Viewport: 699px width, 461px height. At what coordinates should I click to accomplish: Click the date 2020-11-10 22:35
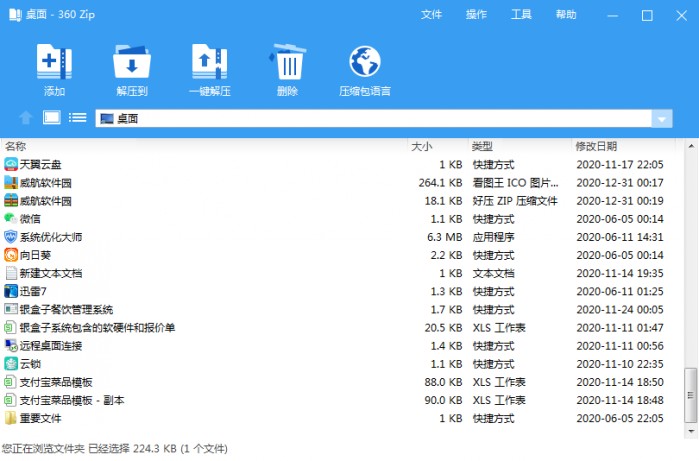coord(620,364)
